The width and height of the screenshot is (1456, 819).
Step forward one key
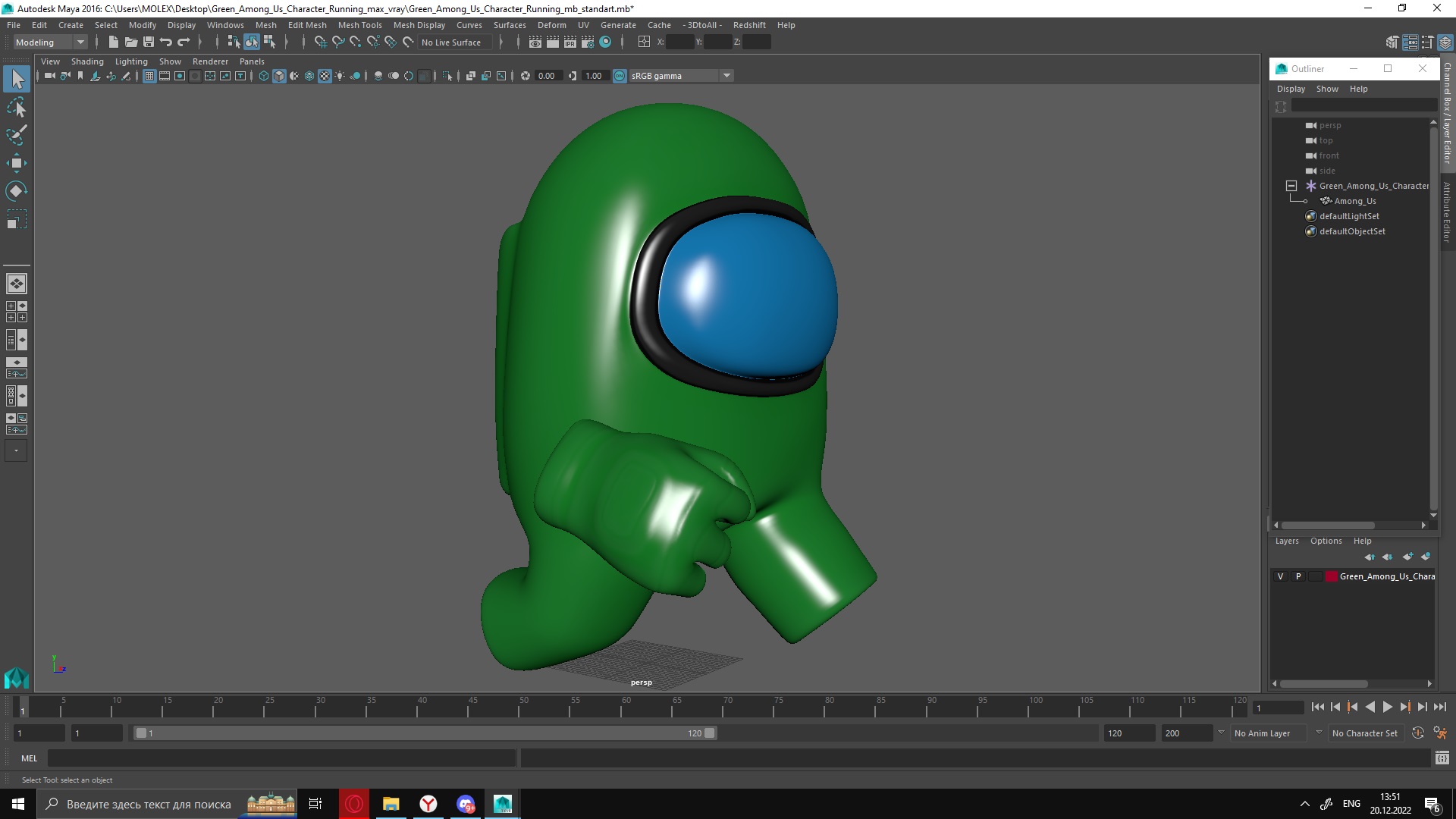point(1404,707)
